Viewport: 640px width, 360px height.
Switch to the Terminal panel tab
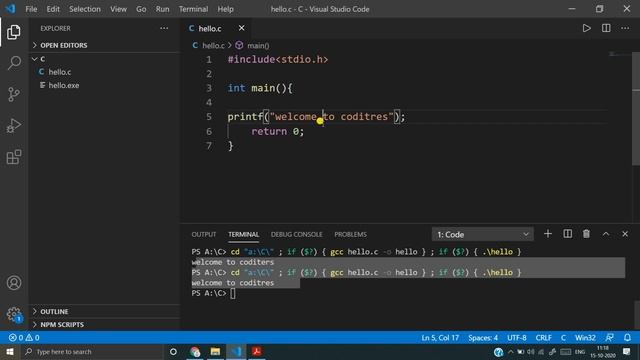click(243, 234)
